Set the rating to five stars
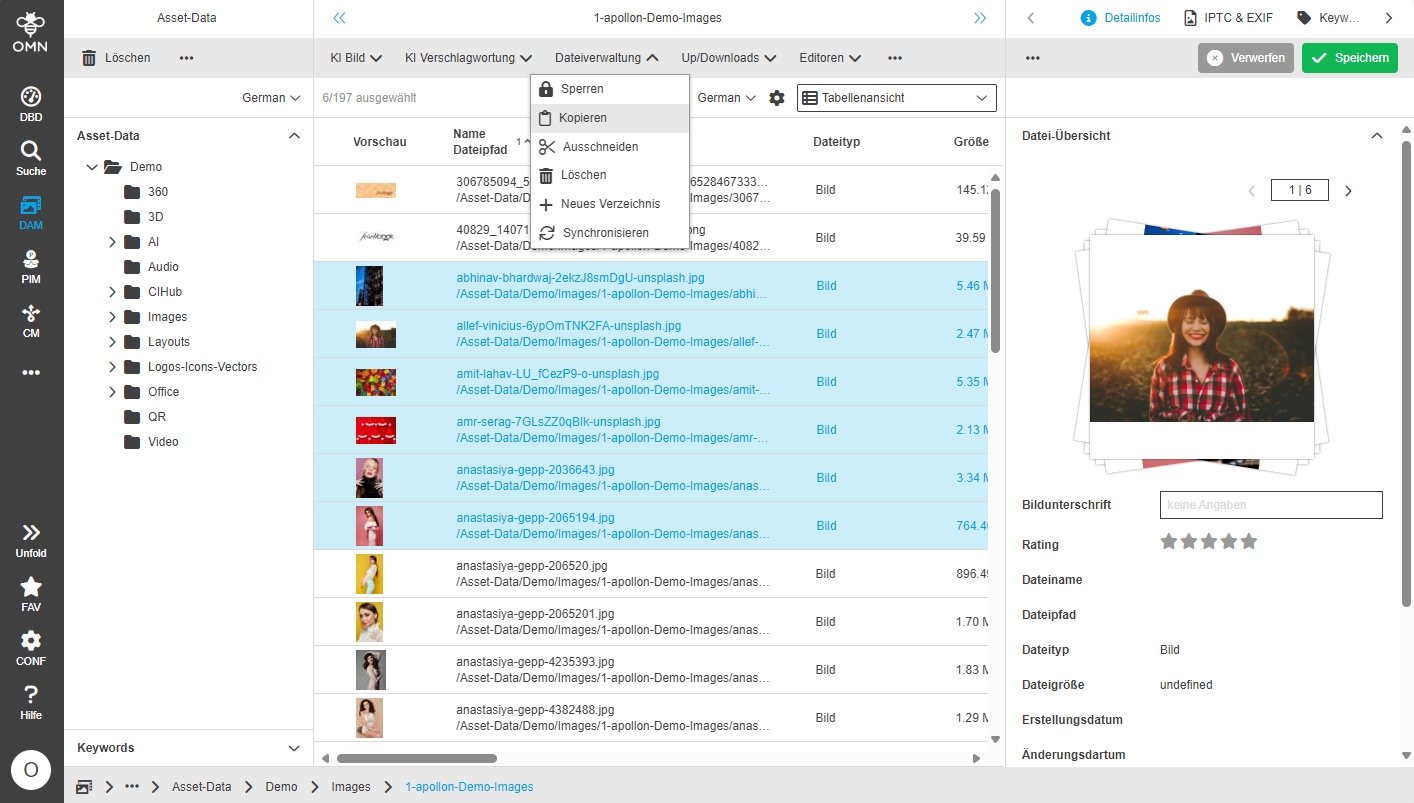This screenshot has height=803, width=1414. [x=1248, y=542]
